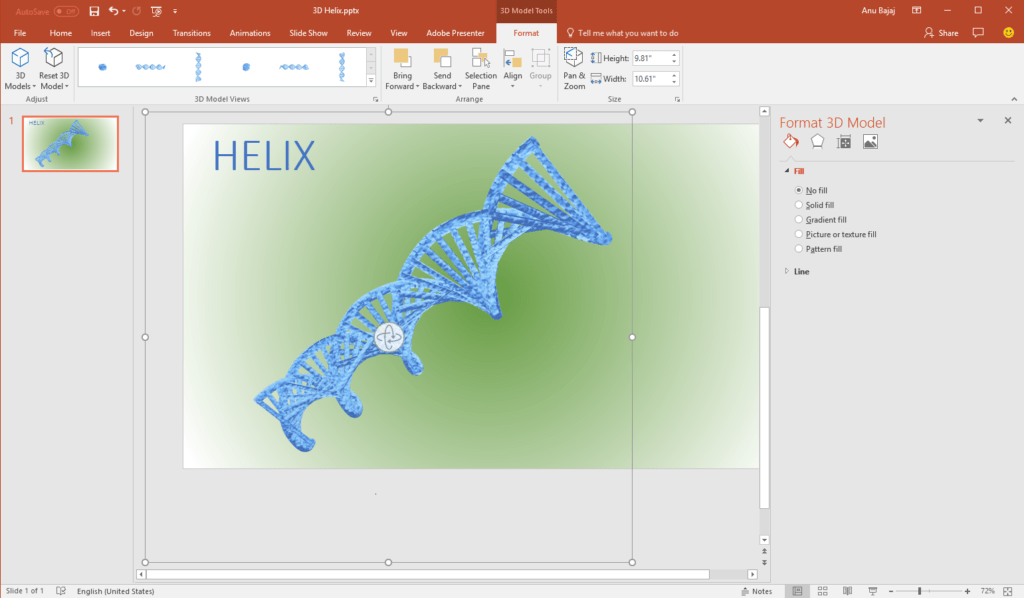
Task: Switch to the Insert tab
Action: [x=101, y=33]
